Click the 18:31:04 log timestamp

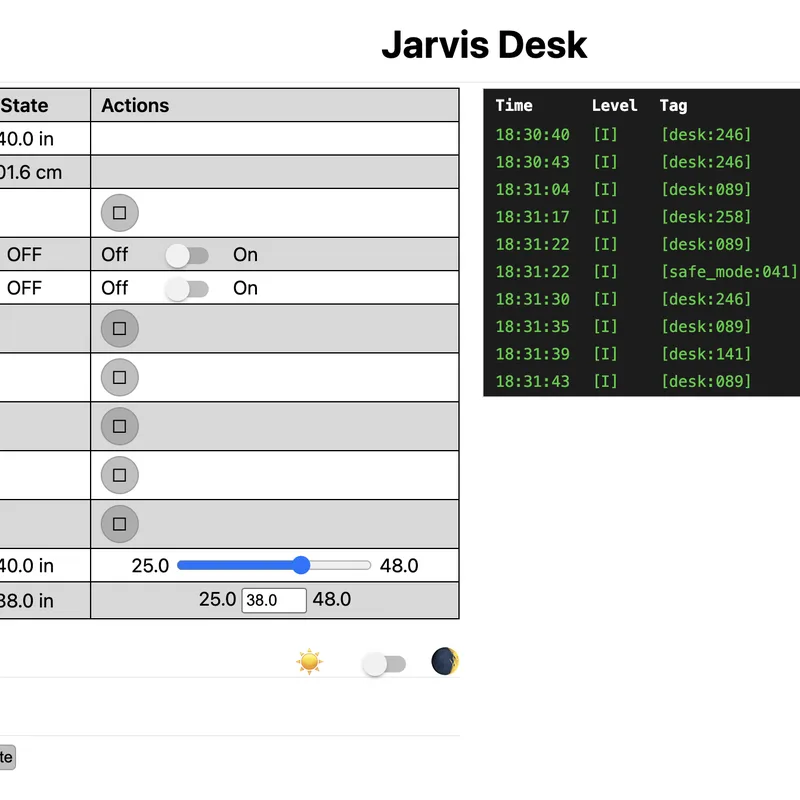(532, 190)
